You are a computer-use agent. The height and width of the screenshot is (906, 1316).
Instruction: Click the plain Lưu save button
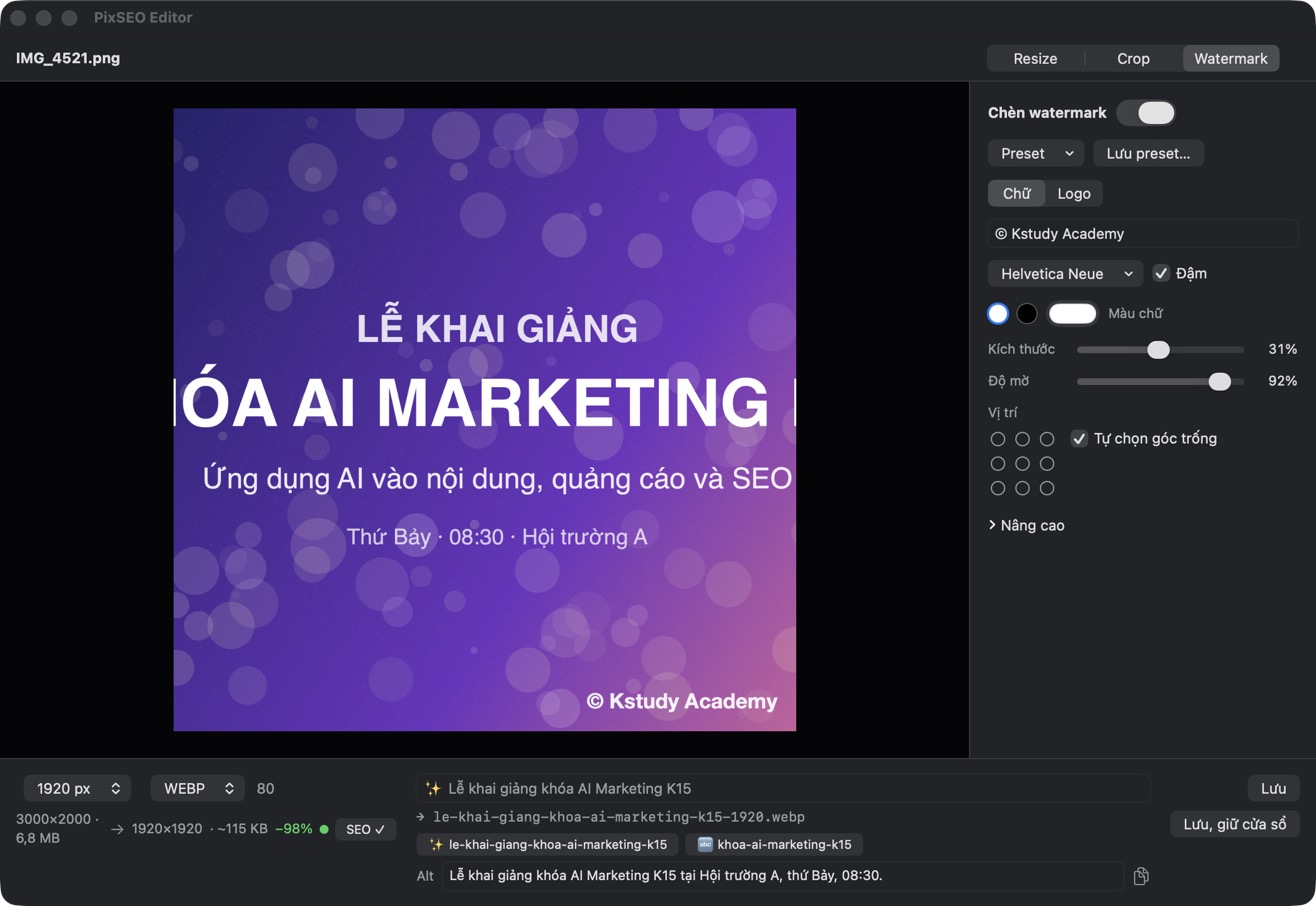[x=1273, y=788]
